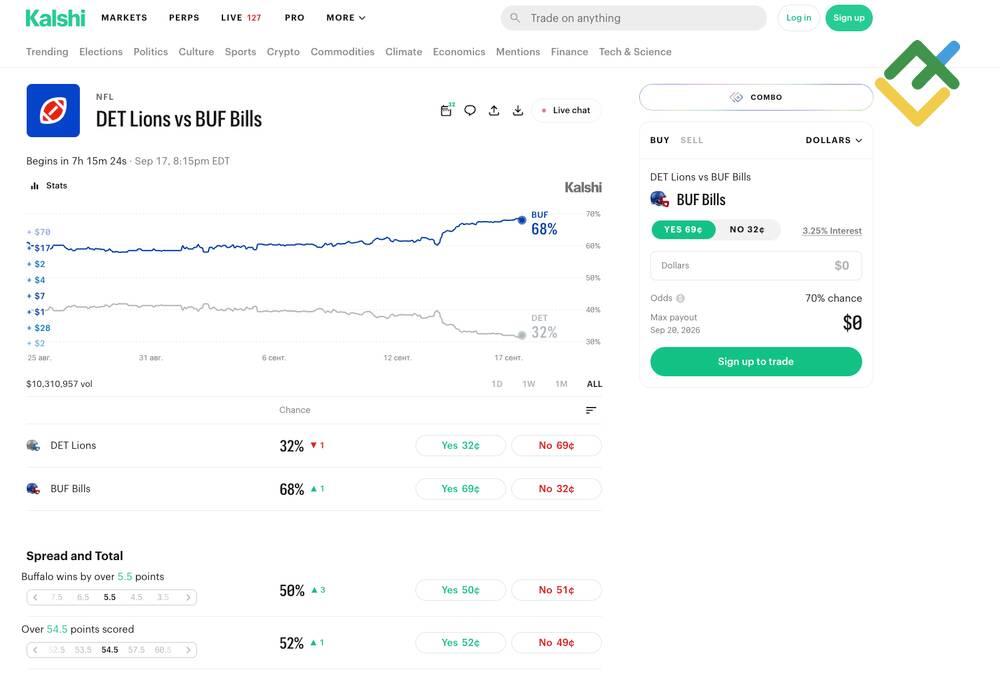Buy No 51¢ on Buffalo spread
This screenshot has width=1000, height=686.
coord(556,590)
